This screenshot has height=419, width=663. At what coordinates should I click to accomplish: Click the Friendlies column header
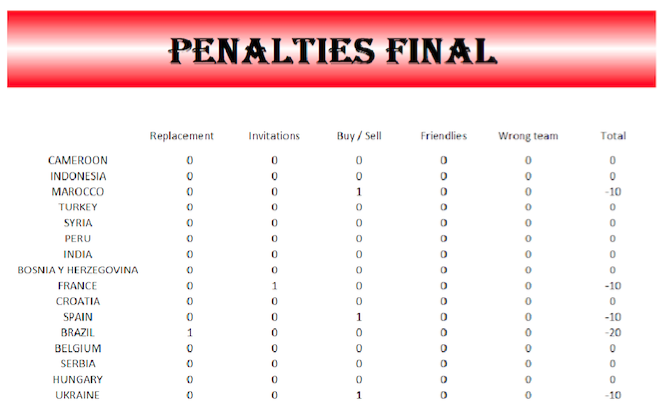(x=443, y=136)
